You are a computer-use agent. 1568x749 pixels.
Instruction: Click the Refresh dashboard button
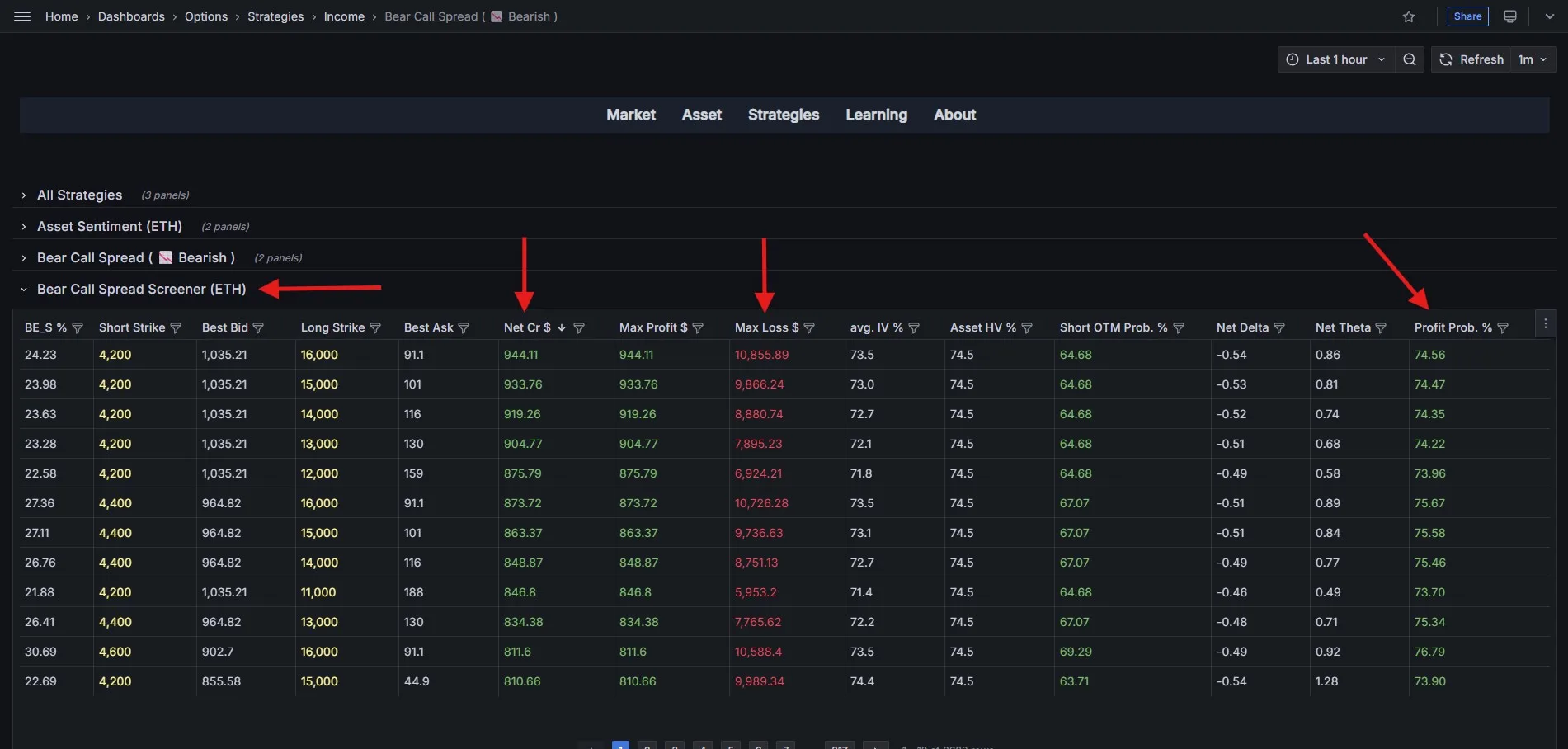(x=1472, y=59)
